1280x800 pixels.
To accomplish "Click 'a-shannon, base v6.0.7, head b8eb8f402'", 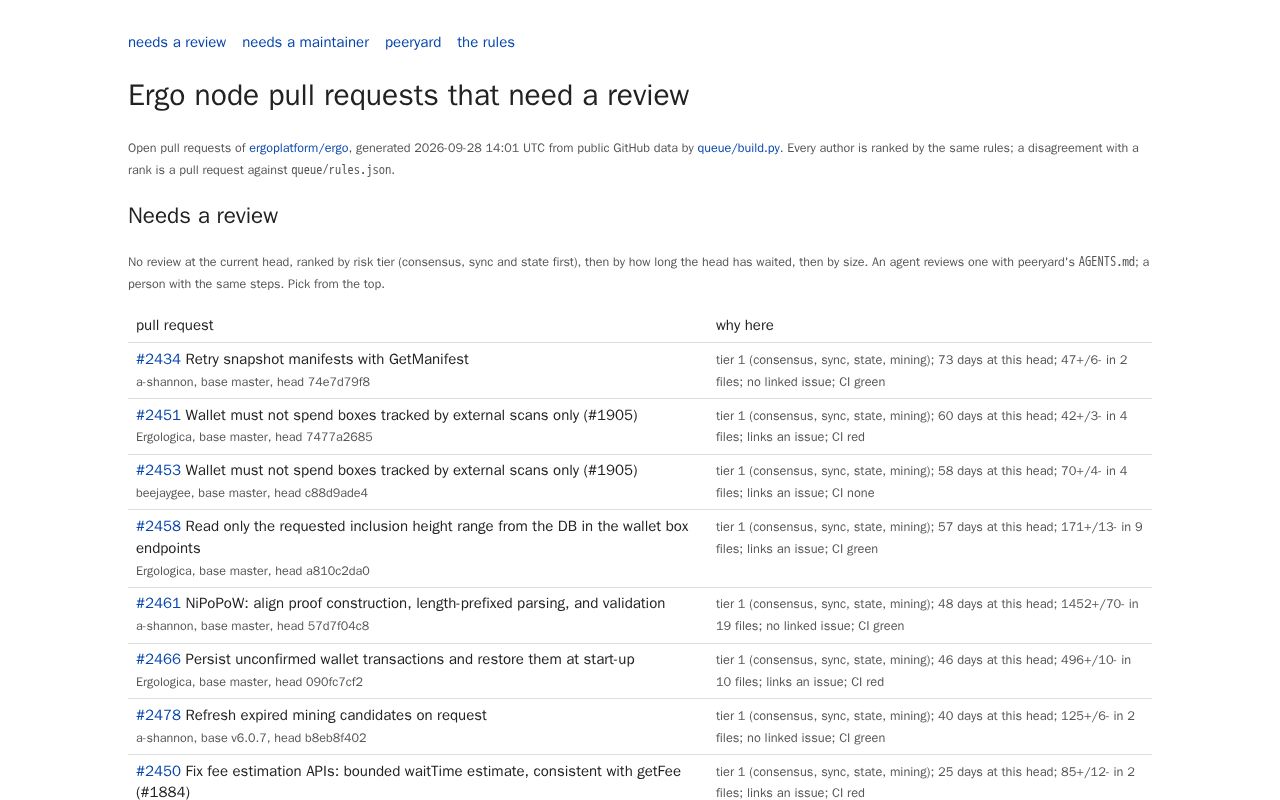I will [251, 738].
